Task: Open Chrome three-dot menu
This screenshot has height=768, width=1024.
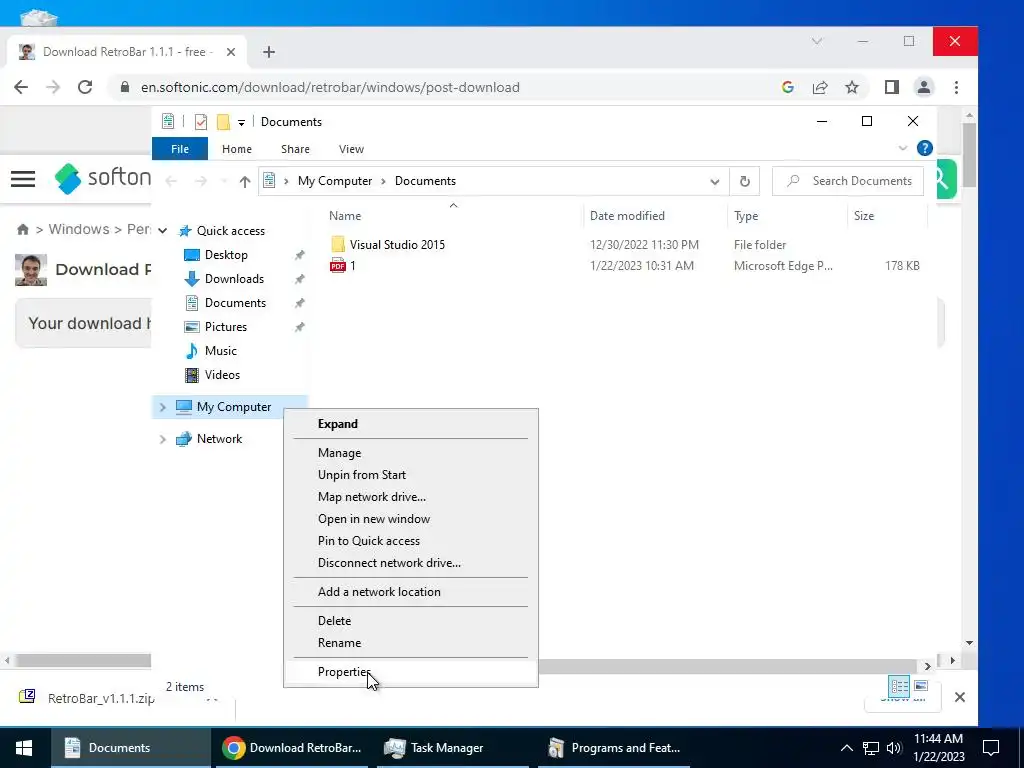Action: pyautogui.click(x=956, y=88)
